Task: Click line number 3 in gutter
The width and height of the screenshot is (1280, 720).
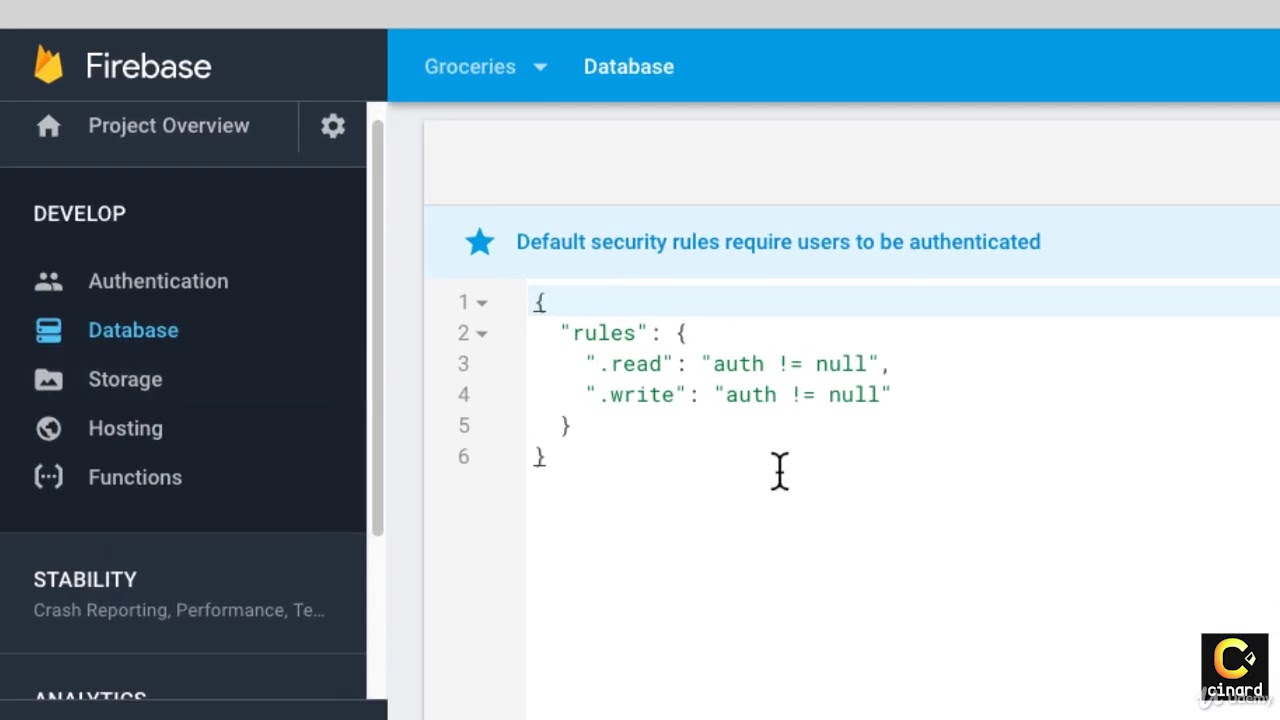Action: 463,364
